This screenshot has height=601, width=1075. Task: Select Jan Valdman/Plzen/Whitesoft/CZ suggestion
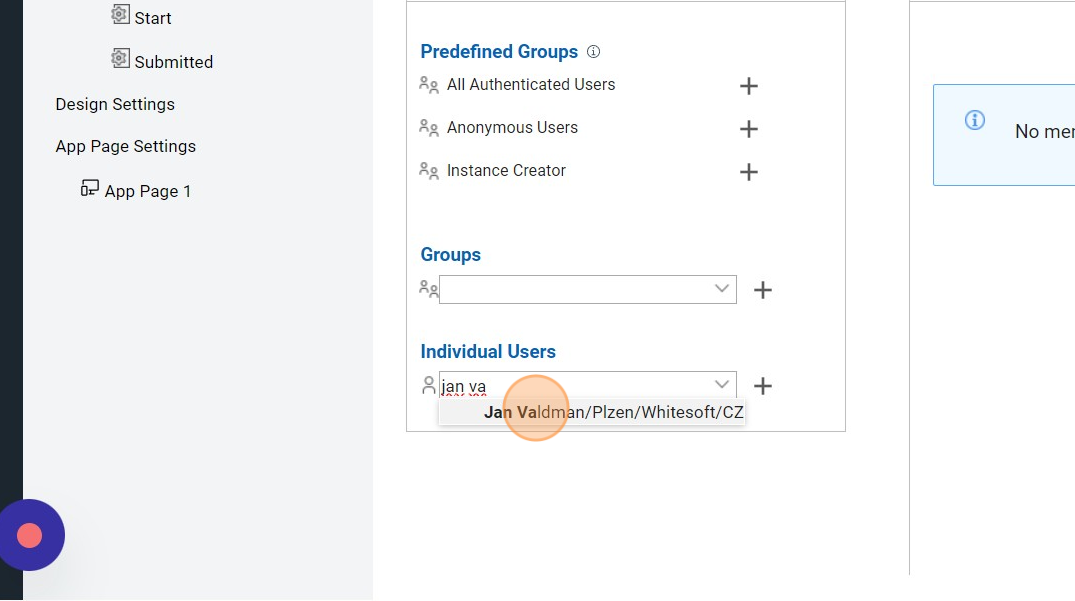(613, 412)
